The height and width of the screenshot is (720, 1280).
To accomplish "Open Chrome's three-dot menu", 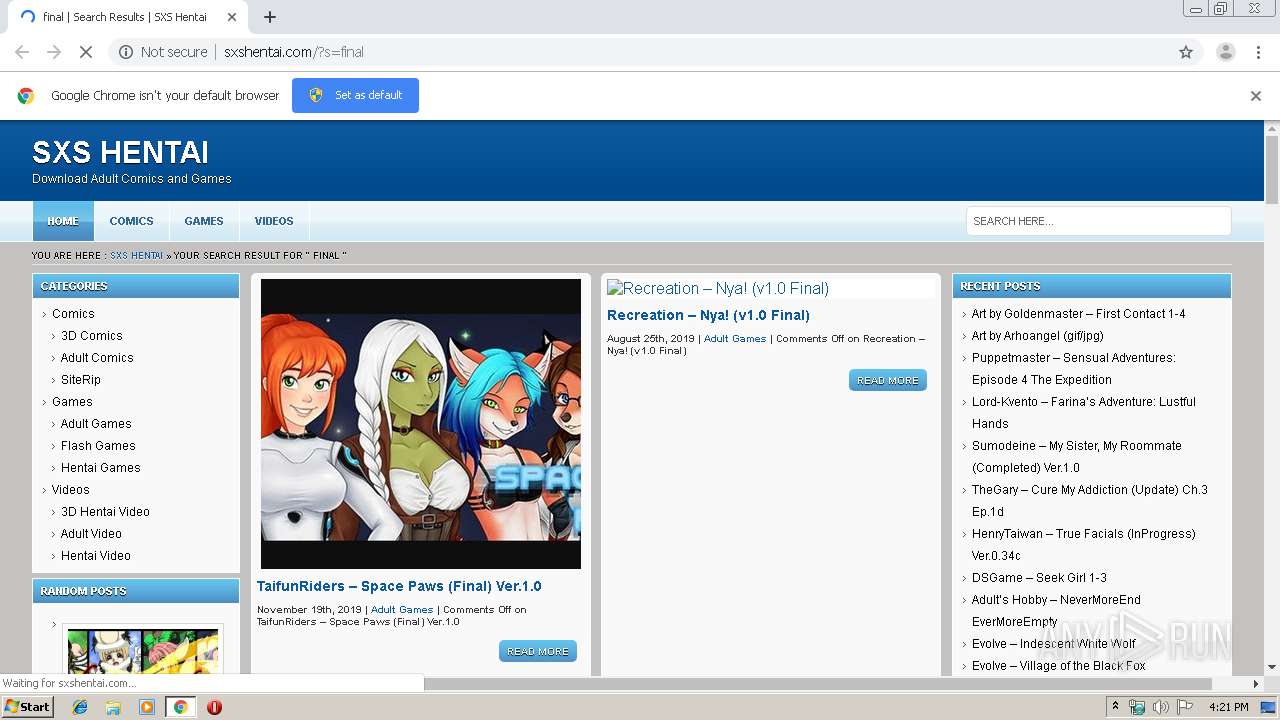I will [1258, 52].
